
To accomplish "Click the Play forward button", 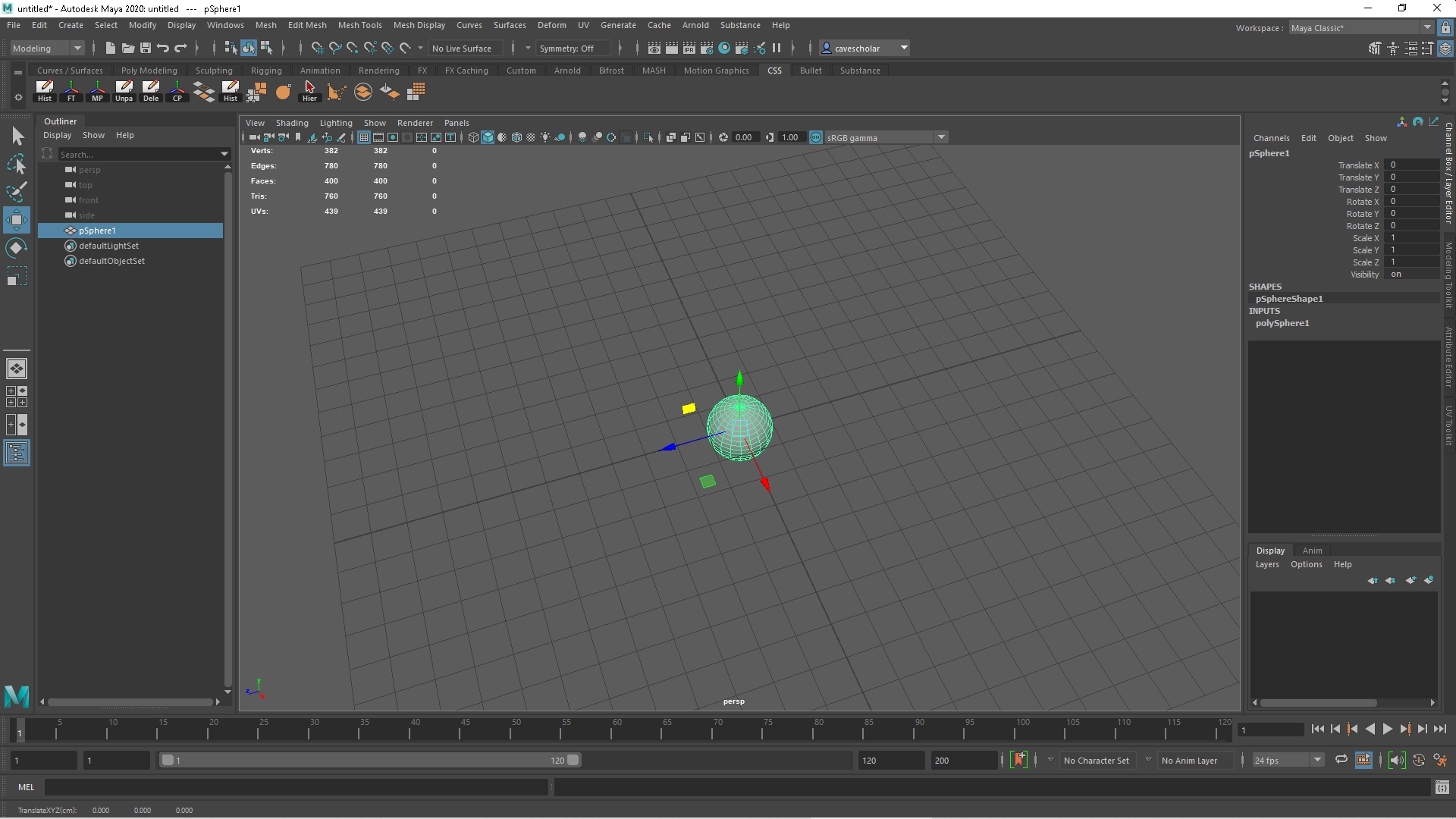I will coord(1388,729).
